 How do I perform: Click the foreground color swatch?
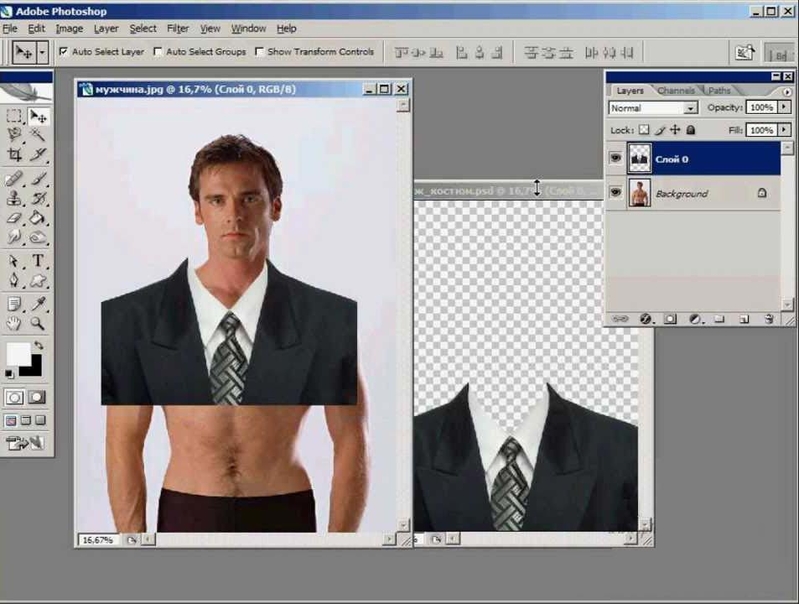click(18, 353)
